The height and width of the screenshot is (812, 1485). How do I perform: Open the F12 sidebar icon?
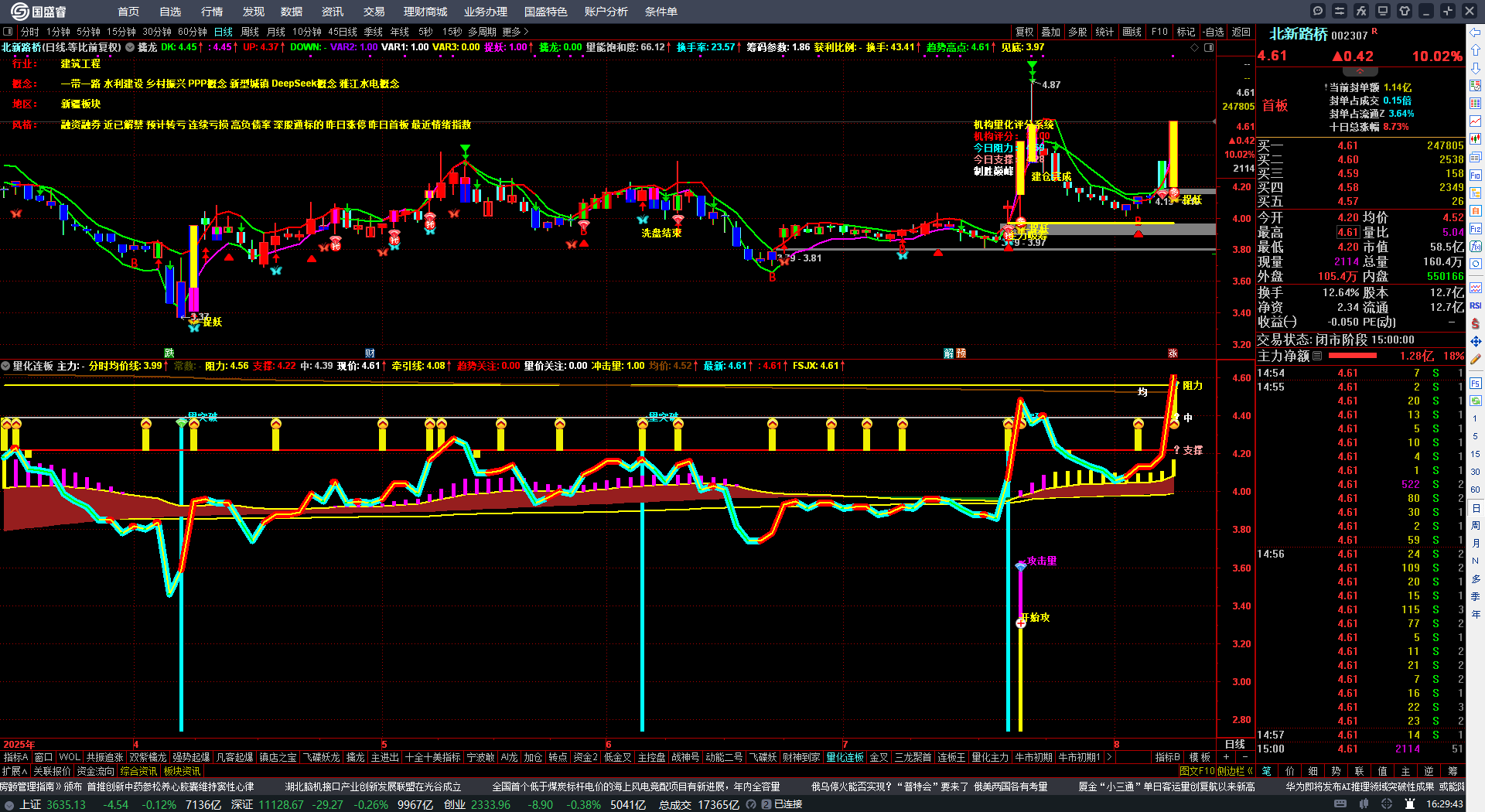[x=1476, y=229]
